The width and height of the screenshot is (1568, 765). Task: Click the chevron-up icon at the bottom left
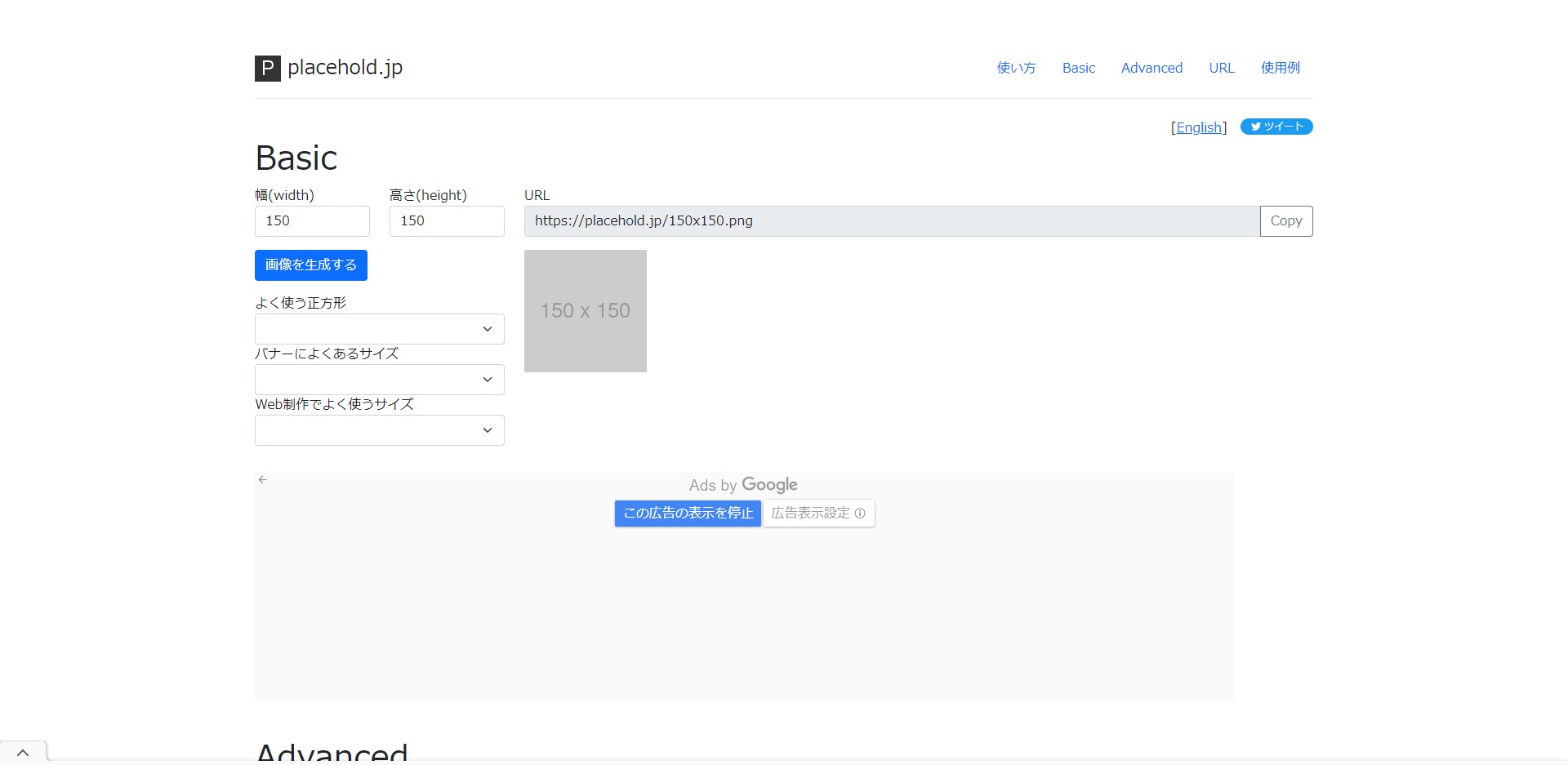point(23,753)
